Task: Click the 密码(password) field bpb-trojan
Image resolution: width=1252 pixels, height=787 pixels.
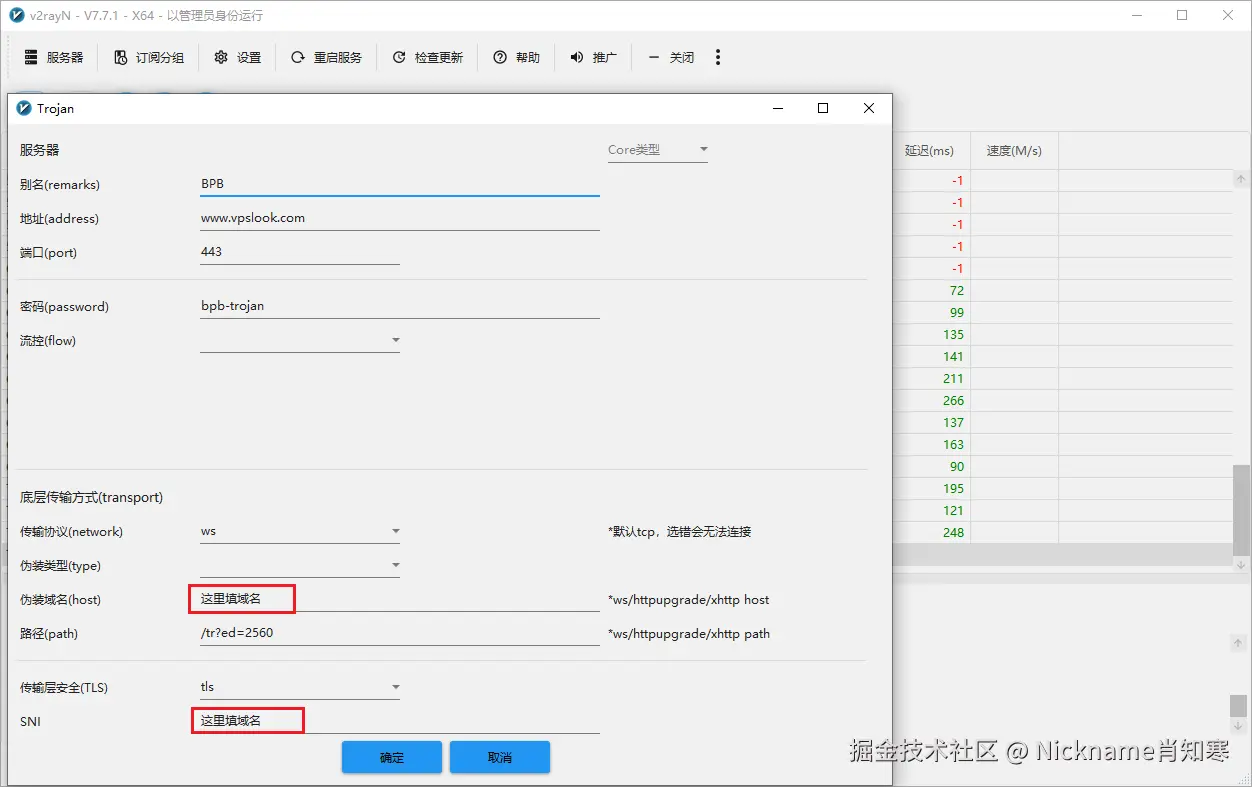Action: [x=400, y=306]
